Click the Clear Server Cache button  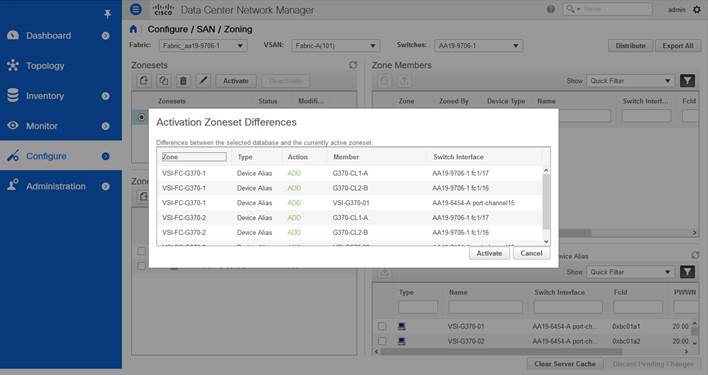565,364
